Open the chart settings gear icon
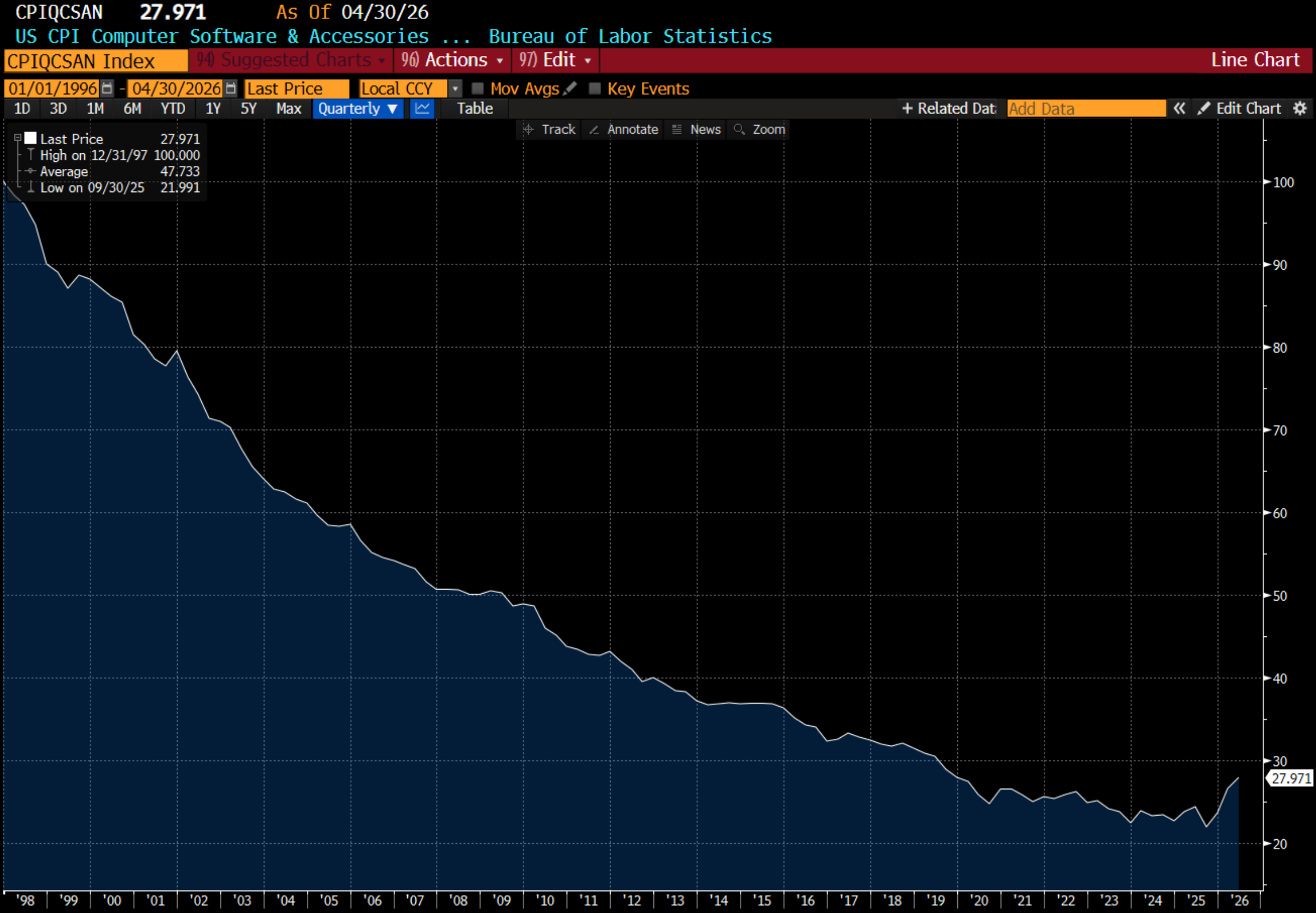This screenshot has height=913, width=1316. 1299,108
